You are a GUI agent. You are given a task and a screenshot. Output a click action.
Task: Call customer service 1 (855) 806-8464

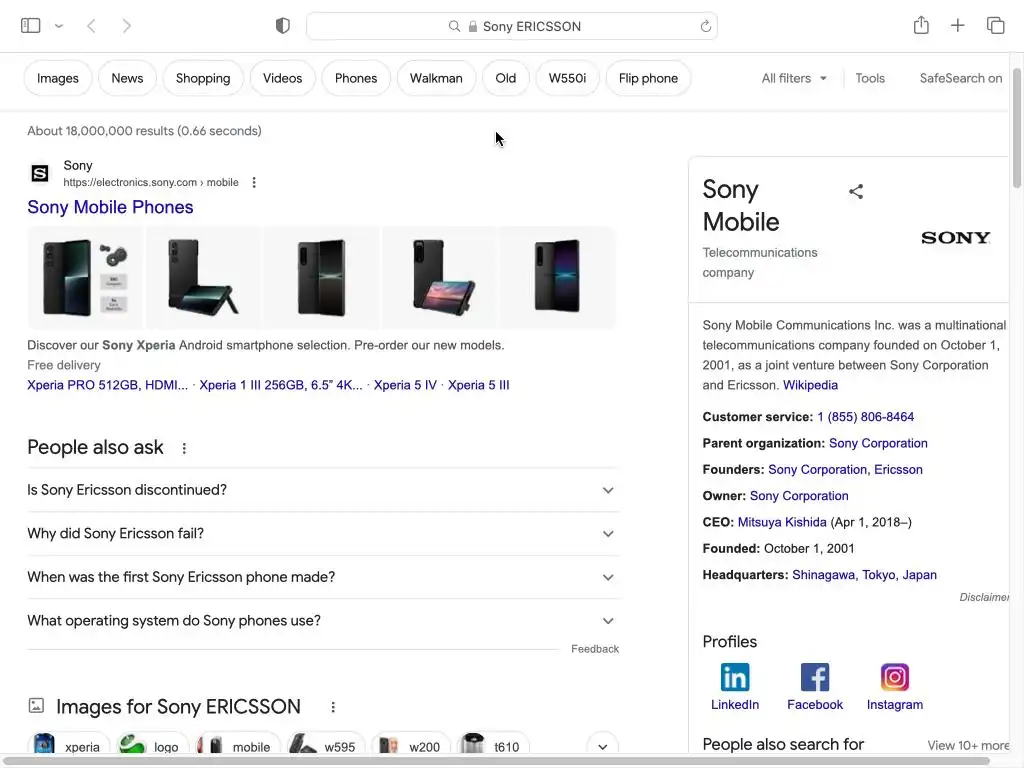[x=865, y=417]
